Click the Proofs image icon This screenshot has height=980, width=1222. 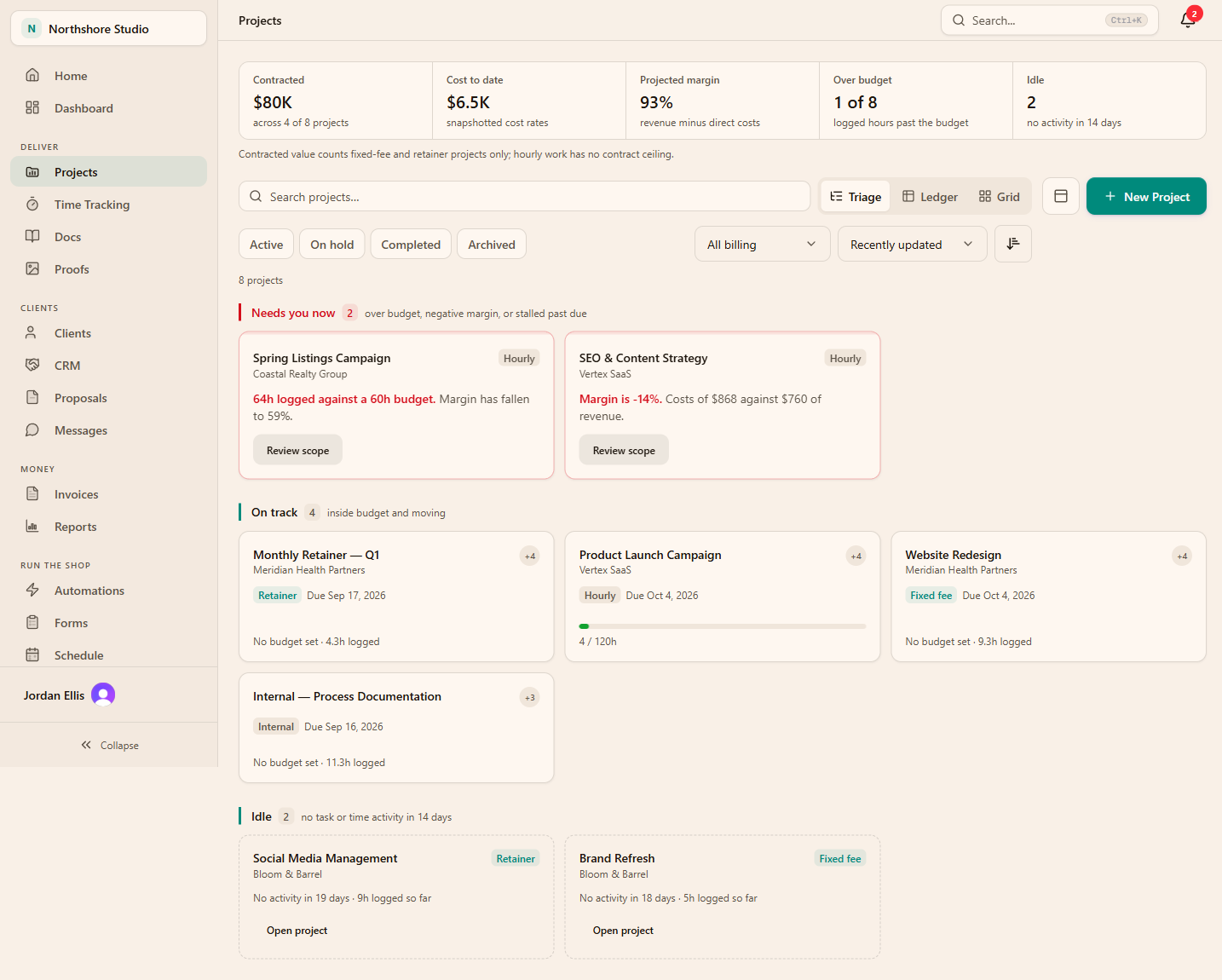(x=32, y=268)
